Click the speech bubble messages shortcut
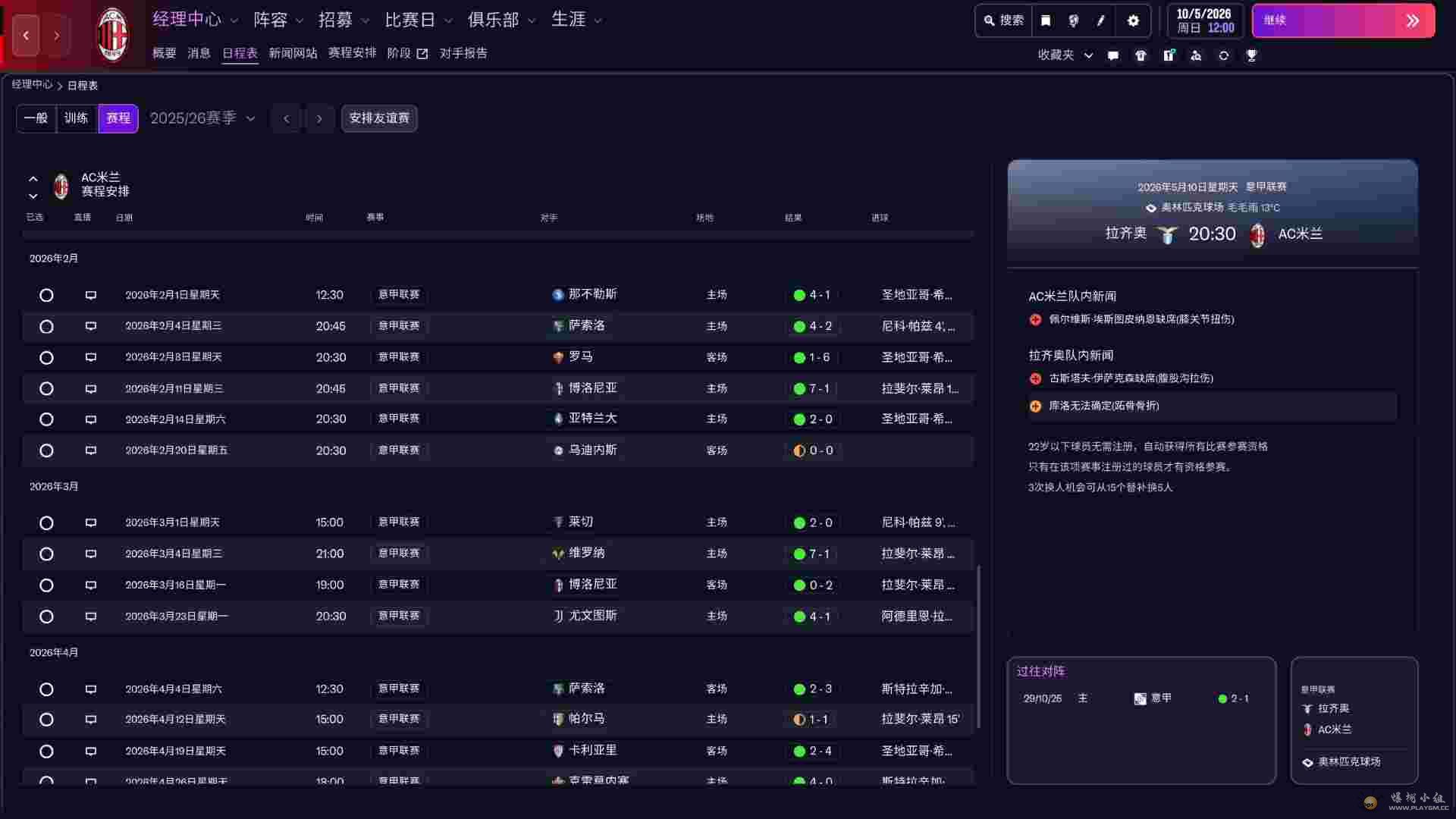Image resolution: width=1456 pixels, height=819 pixels. [1112, 55]
